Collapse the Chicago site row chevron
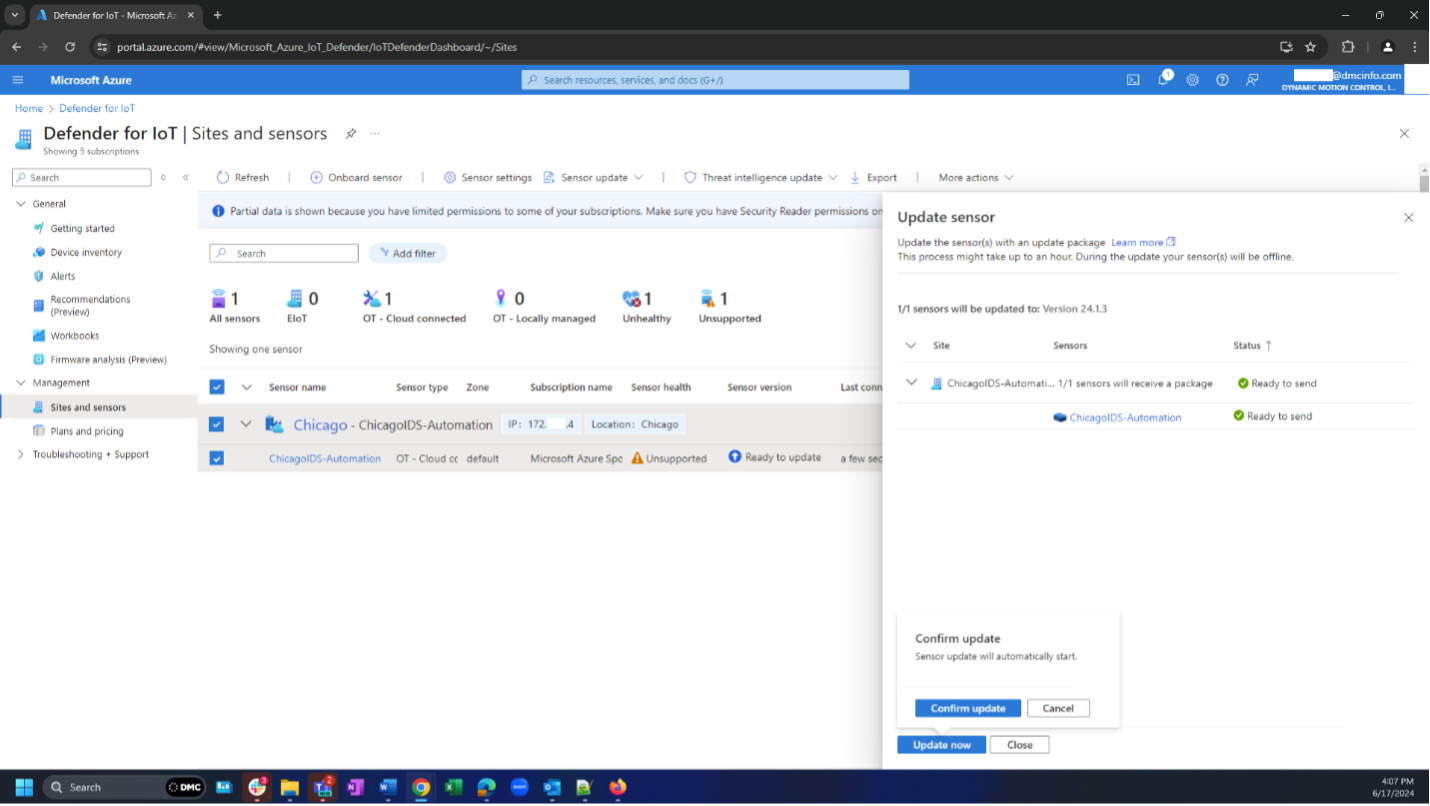Screen dimensions: 1430x806 246,424
